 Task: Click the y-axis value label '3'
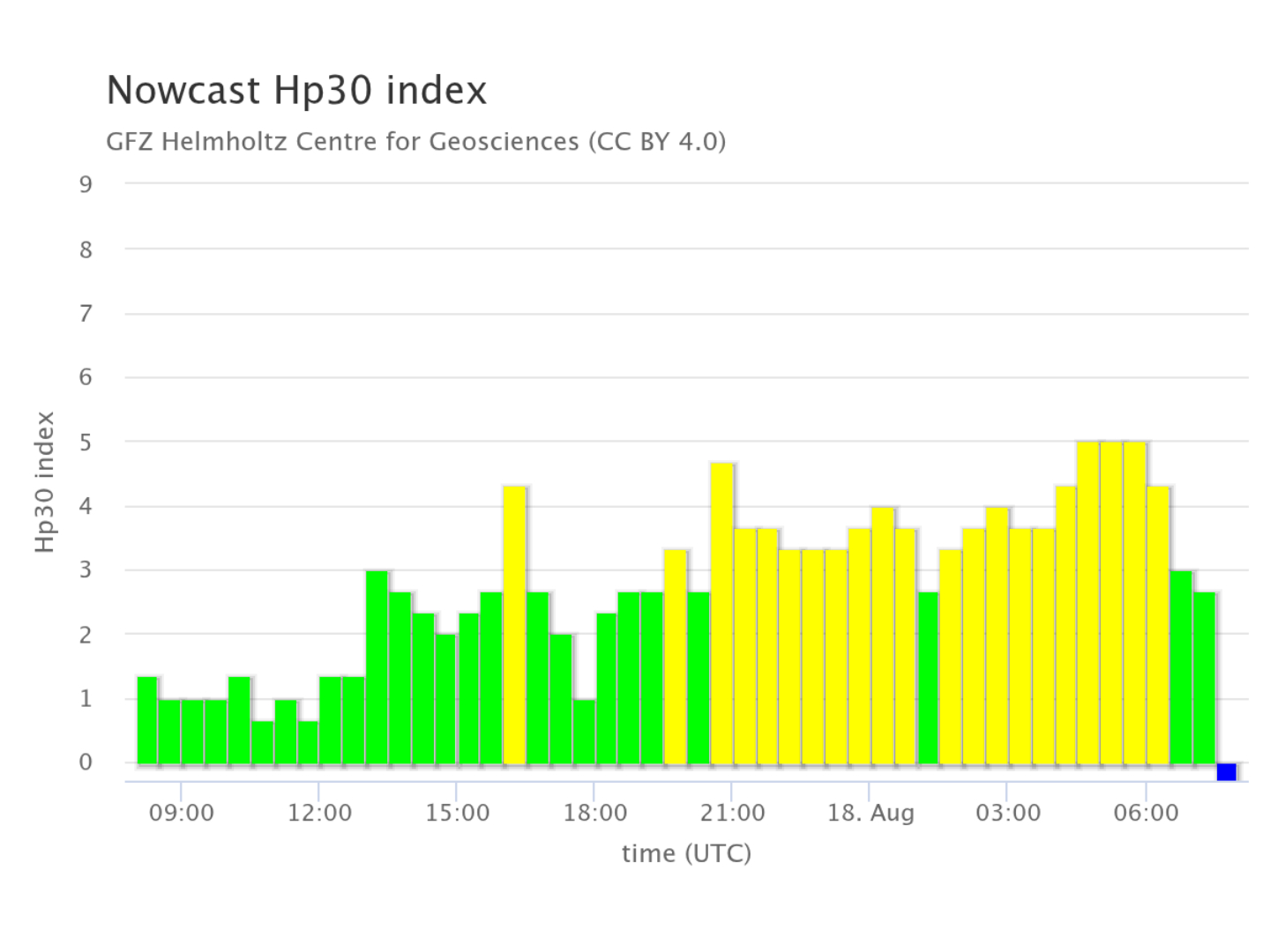pyautogui.click(x=86, y=570)
